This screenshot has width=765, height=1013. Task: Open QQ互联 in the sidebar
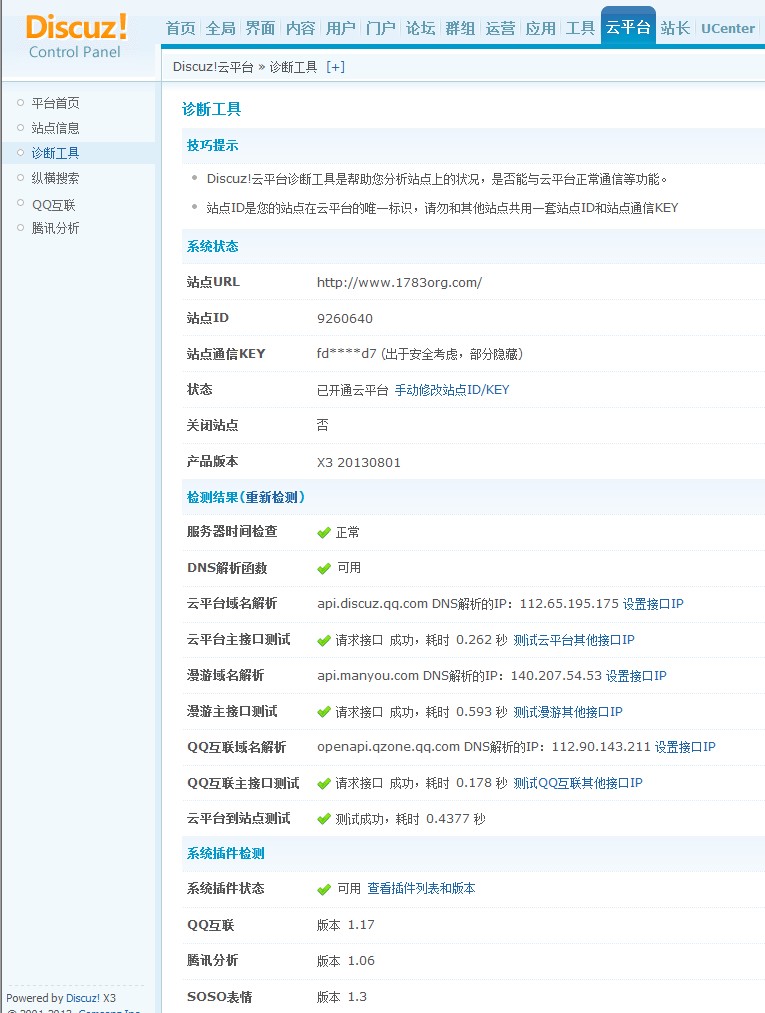(54, 205)
